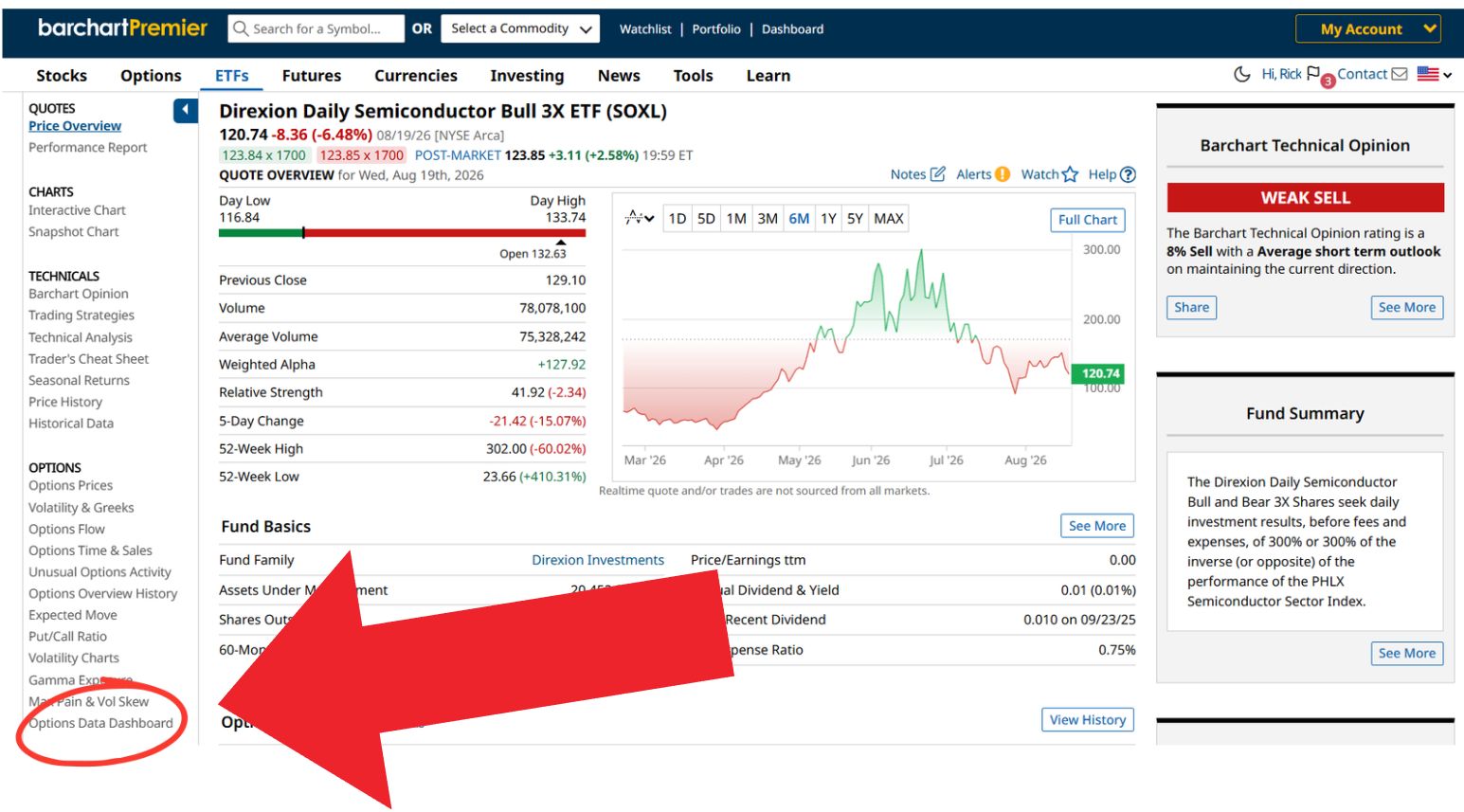Click the flag notifications icon
This screenshot has width=1464, height=812.
click(x=1313, y=73)
